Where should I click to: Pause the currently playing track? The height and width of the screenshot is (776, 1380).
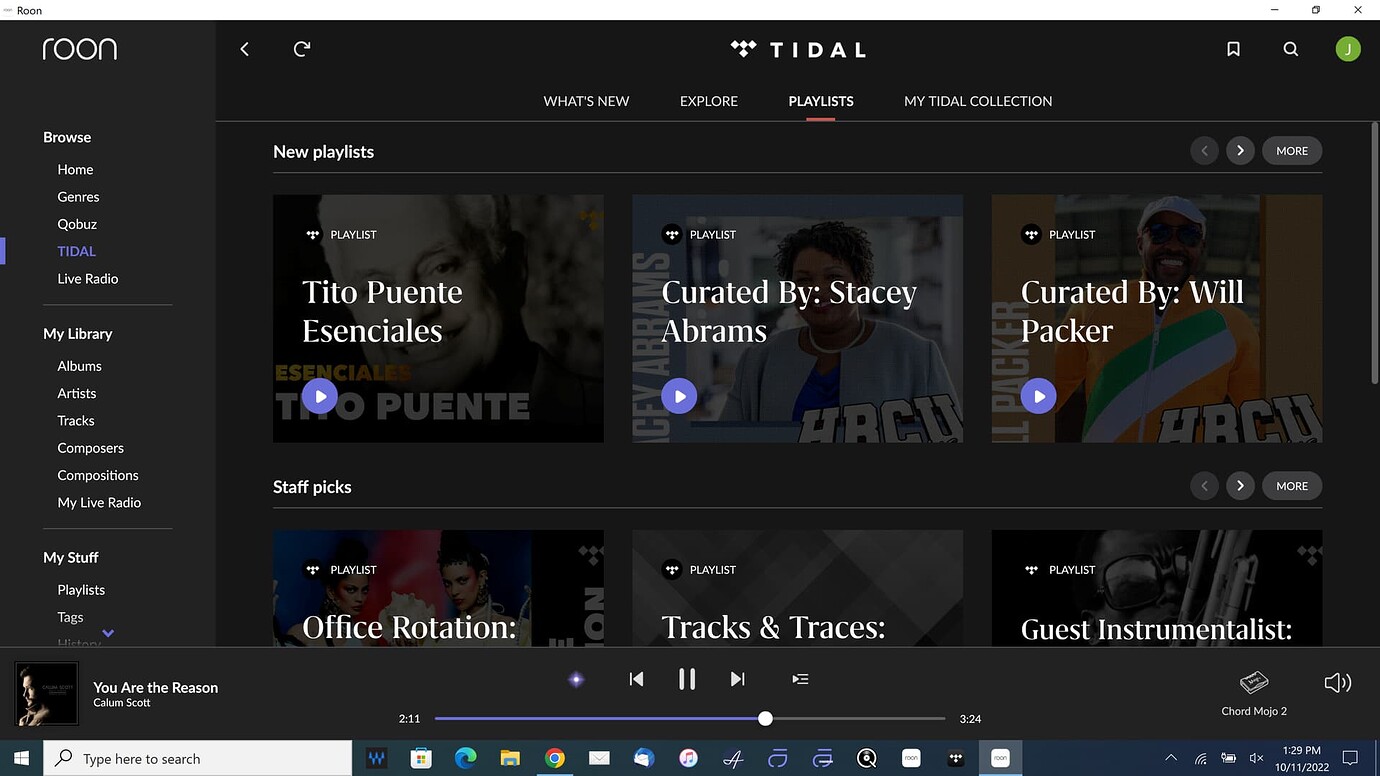click(687, 678)
